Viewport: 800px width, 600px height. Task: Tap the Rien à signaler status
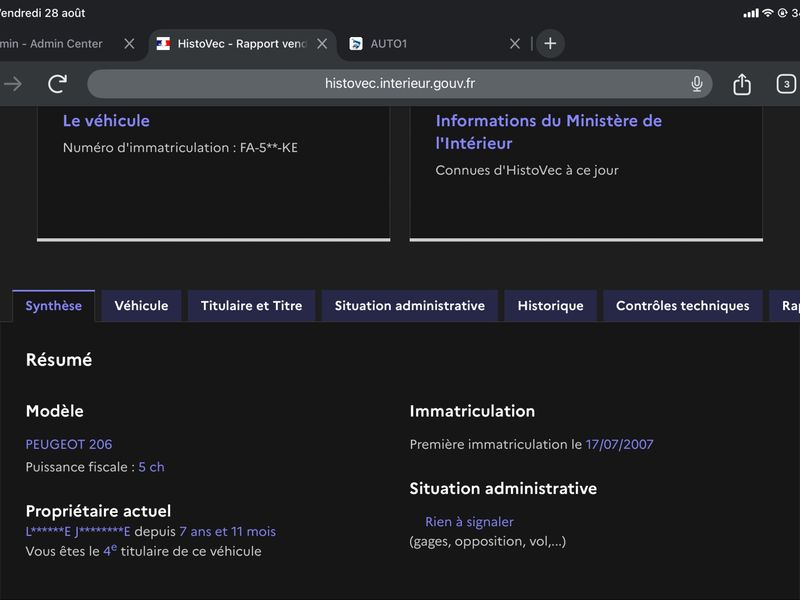pyautogui.click(x=469, y=522)
